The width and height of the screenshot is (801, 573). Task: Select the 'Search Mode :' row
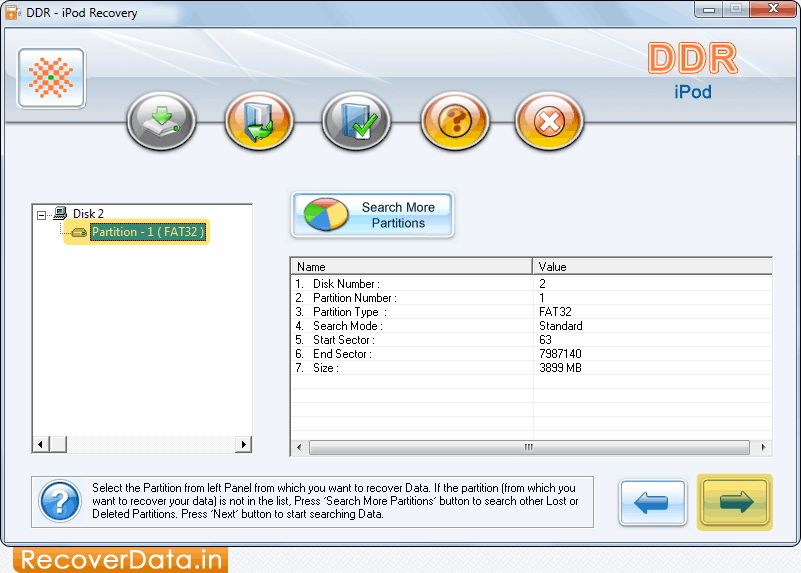tap(531, 326)
